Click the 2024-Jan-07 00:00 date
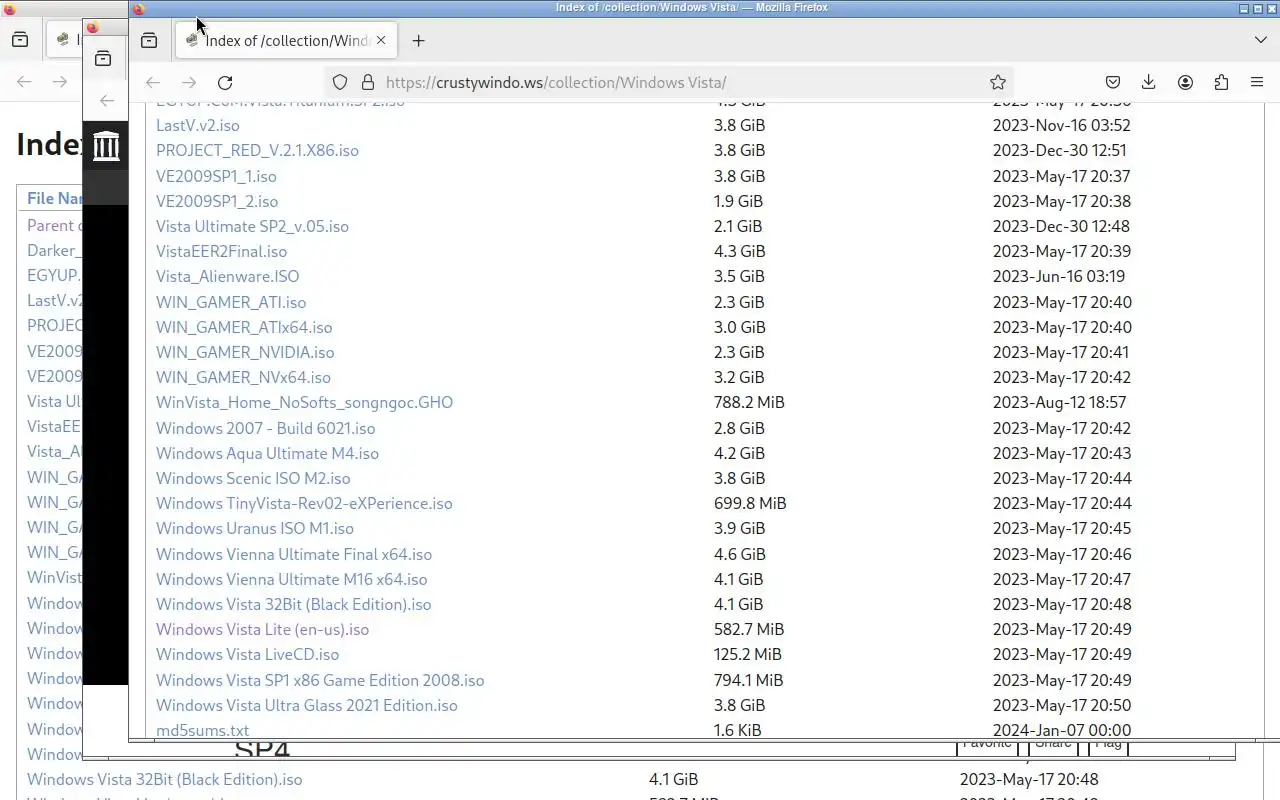This screenshot has width=1280, height=800. pos(1061,730)
